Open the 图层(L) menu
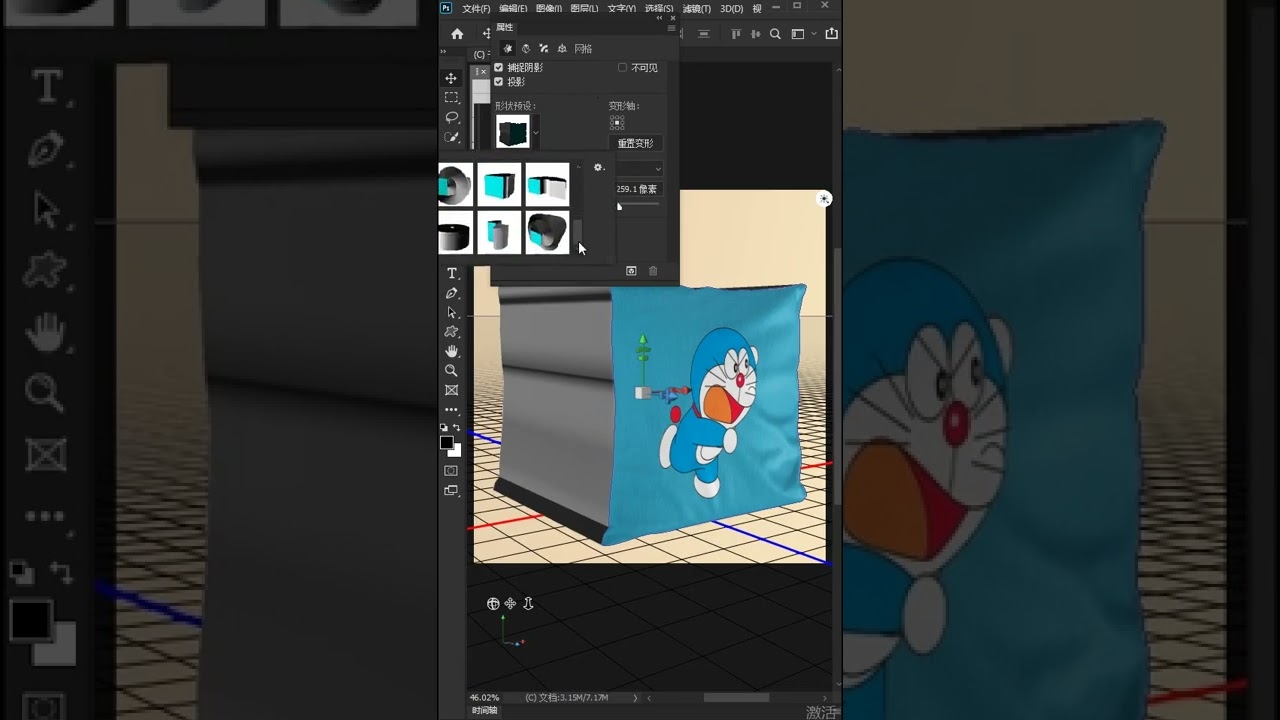Viewport: 1280px width, 720px height. point(584,8)
